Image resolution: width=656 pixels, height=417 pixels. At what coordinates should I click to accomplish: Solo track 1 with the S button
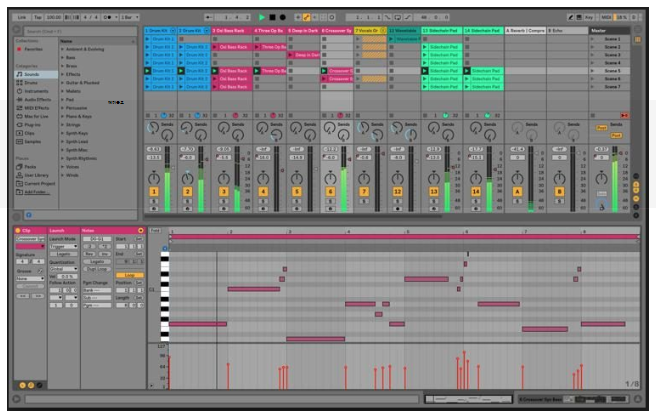(155, 201)
